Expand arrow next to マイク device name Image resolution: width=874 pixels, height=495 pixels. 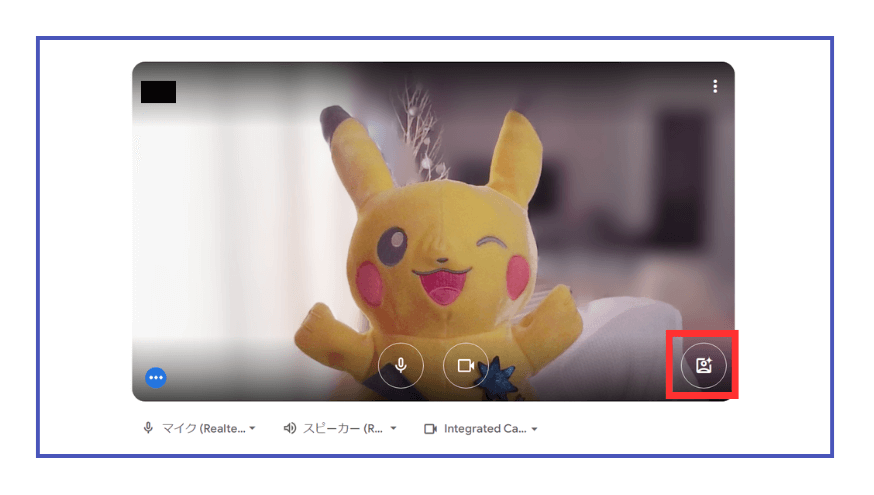pos(252,429)
